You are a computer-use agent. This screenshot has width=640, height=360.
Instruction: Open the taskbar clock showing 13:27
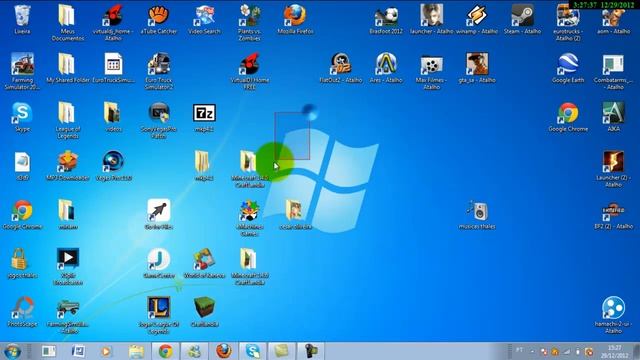[614, 351]
